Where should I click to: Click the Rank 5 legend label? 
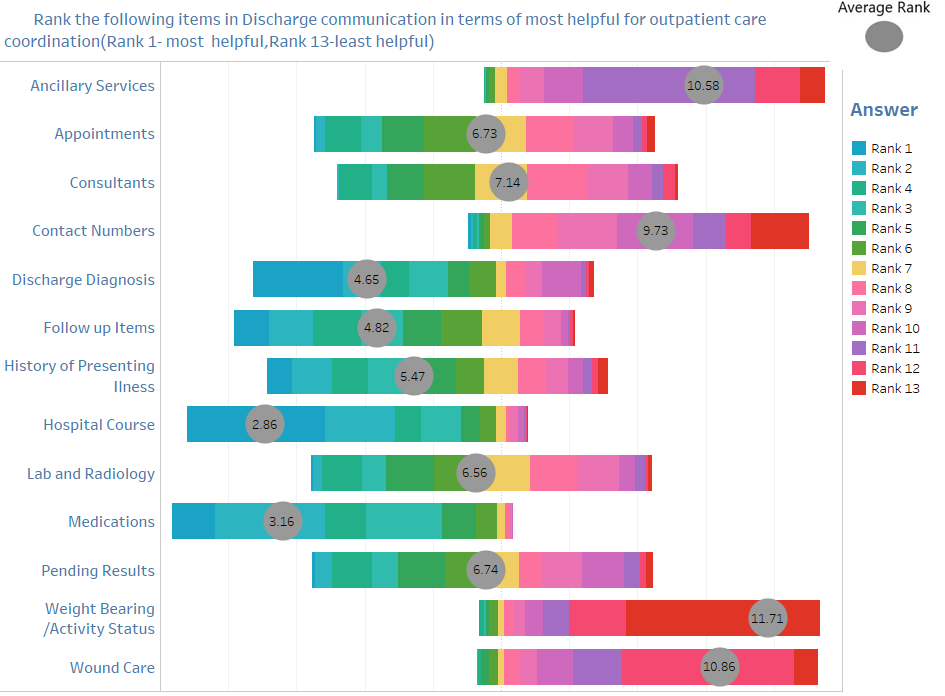(x=891, y=228)
